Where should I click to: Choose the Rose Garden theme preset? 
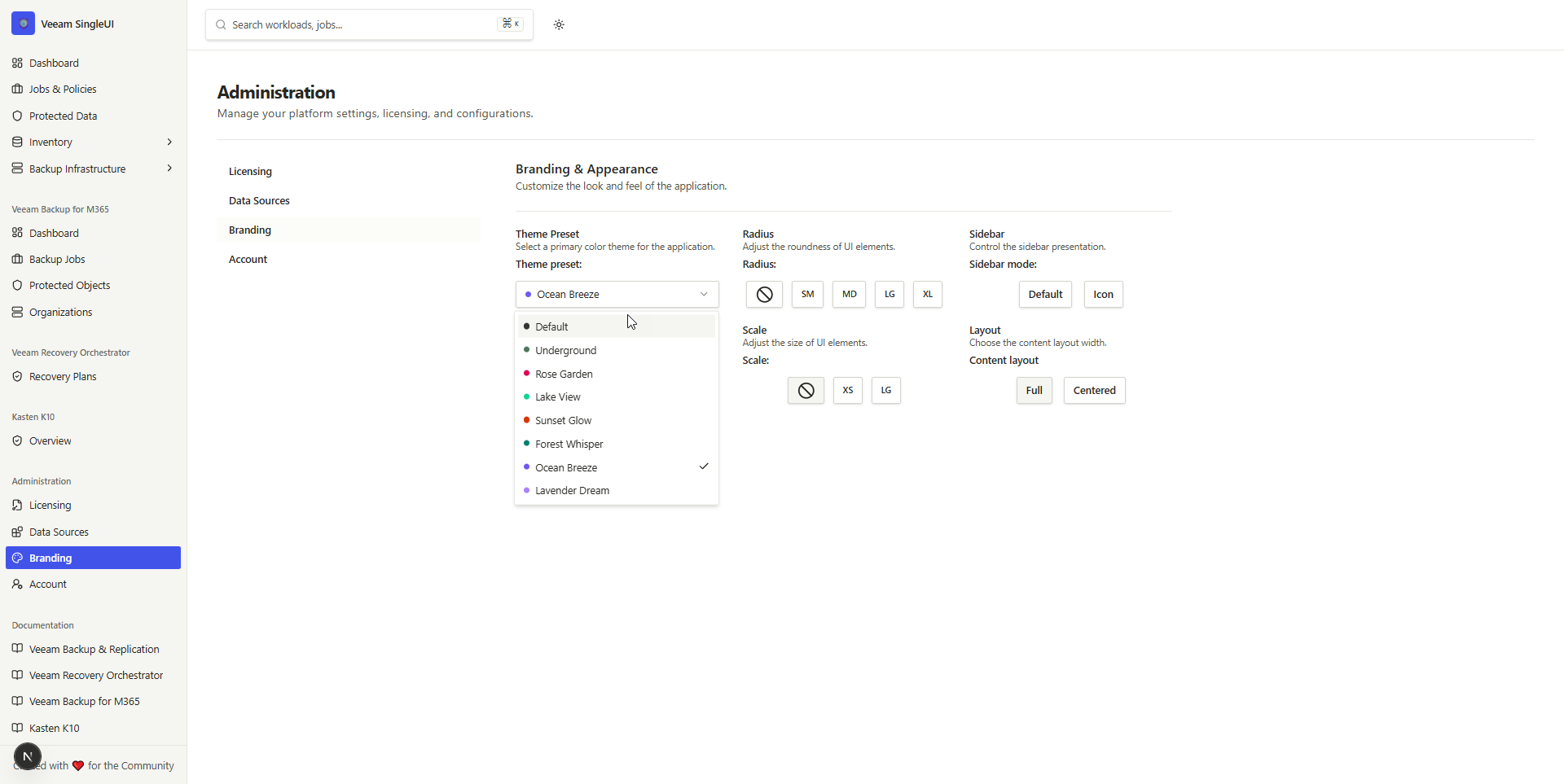[x=617, y=374]
